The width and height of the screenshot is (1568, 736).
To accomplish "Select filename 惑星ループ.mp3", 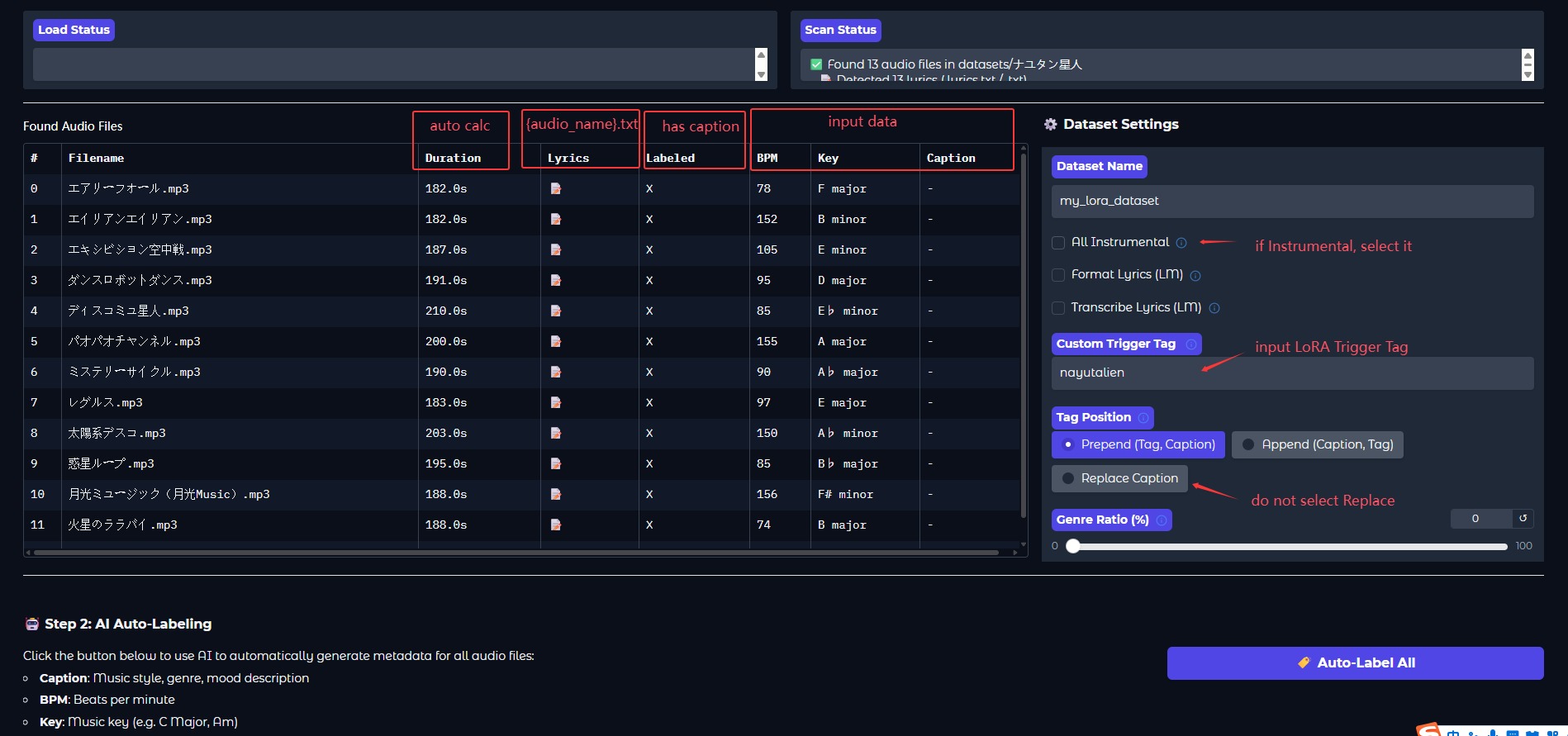I will coord(112,464).
